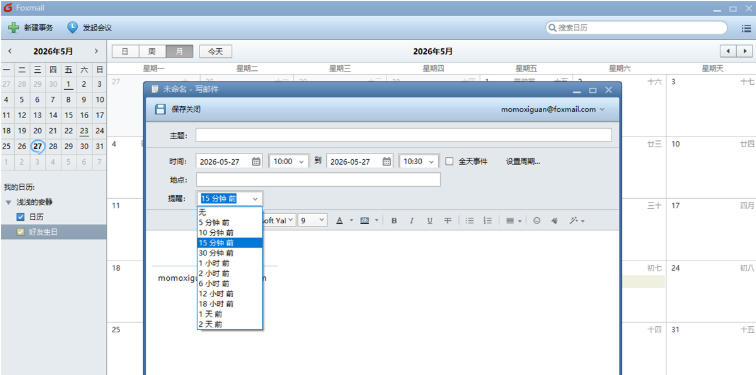Insert a bulleted list
Viewport: 756px width, 375px height.
(x=470, y=221)
